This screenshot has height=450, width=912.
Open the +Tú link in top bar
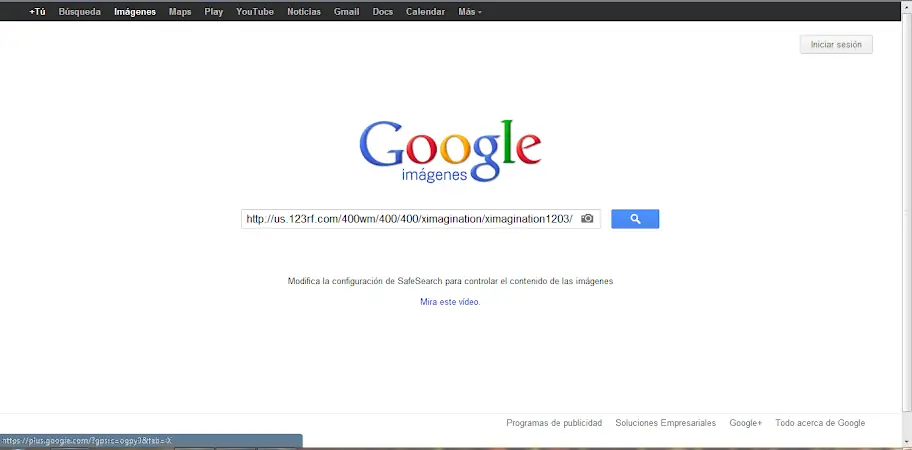click(x=37, y=12)
